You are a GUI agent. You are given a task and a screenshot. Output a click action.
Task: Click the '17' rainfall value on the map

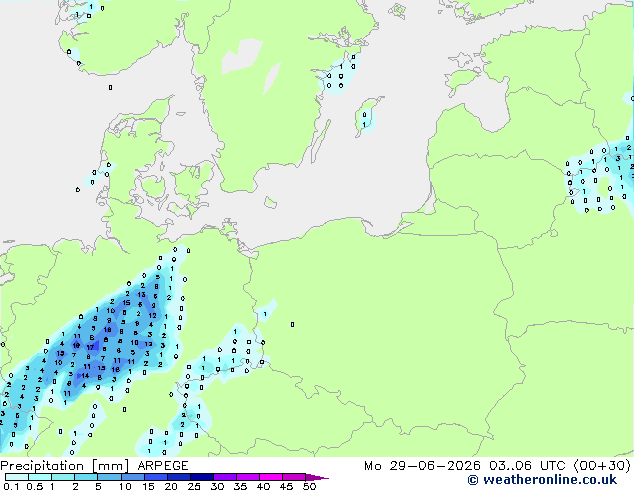90,347
